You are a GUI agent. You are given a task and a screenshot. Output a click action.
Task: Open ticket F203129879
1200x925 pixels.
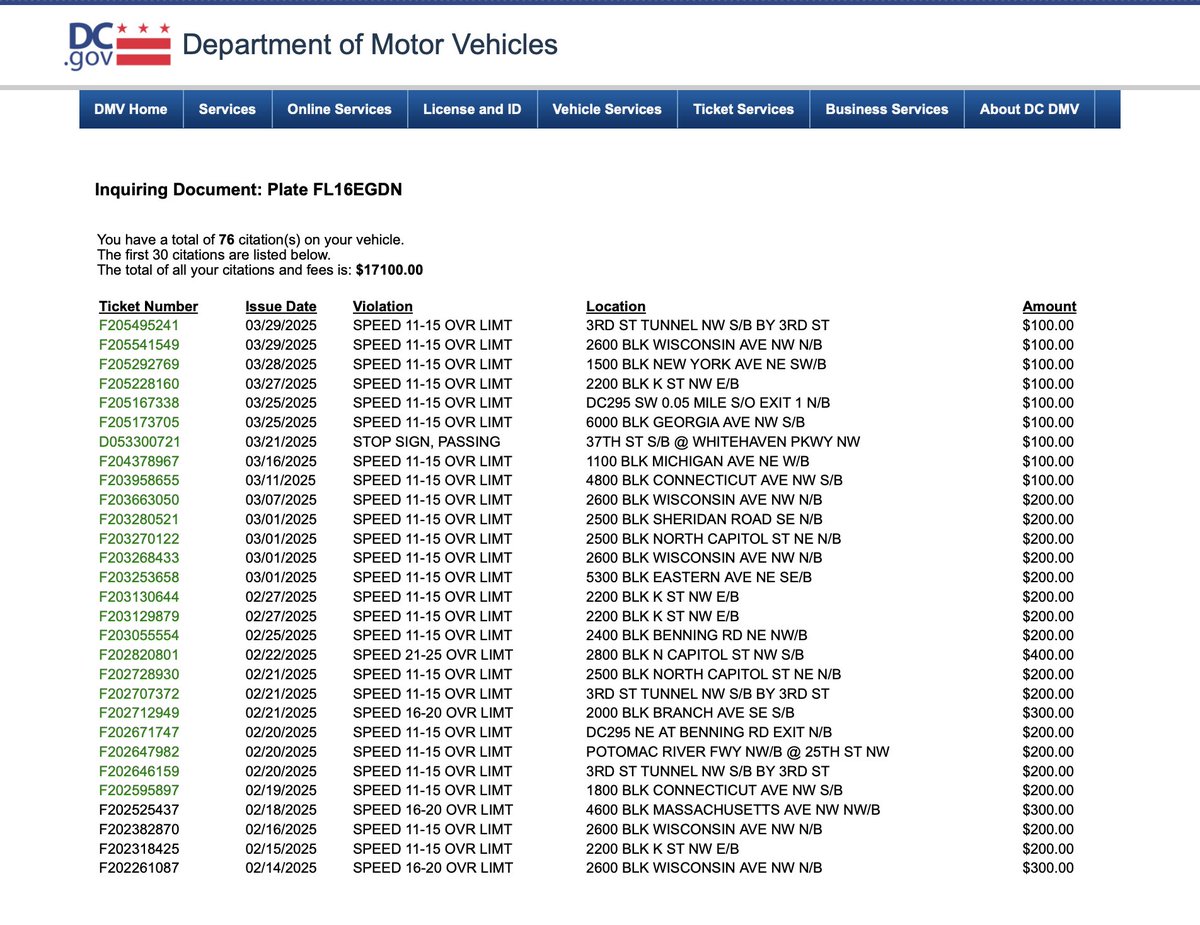pyautogui.click(x=139, y=616)
